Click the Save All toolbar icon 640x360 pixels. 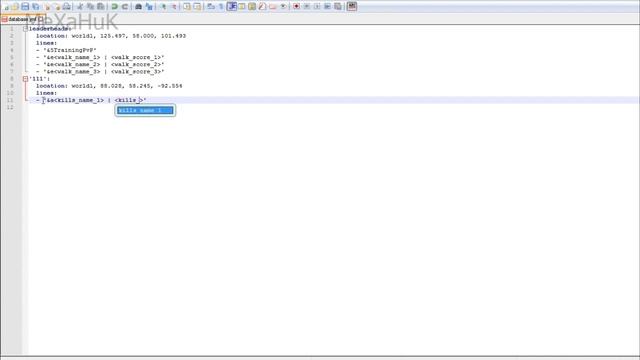36,7
